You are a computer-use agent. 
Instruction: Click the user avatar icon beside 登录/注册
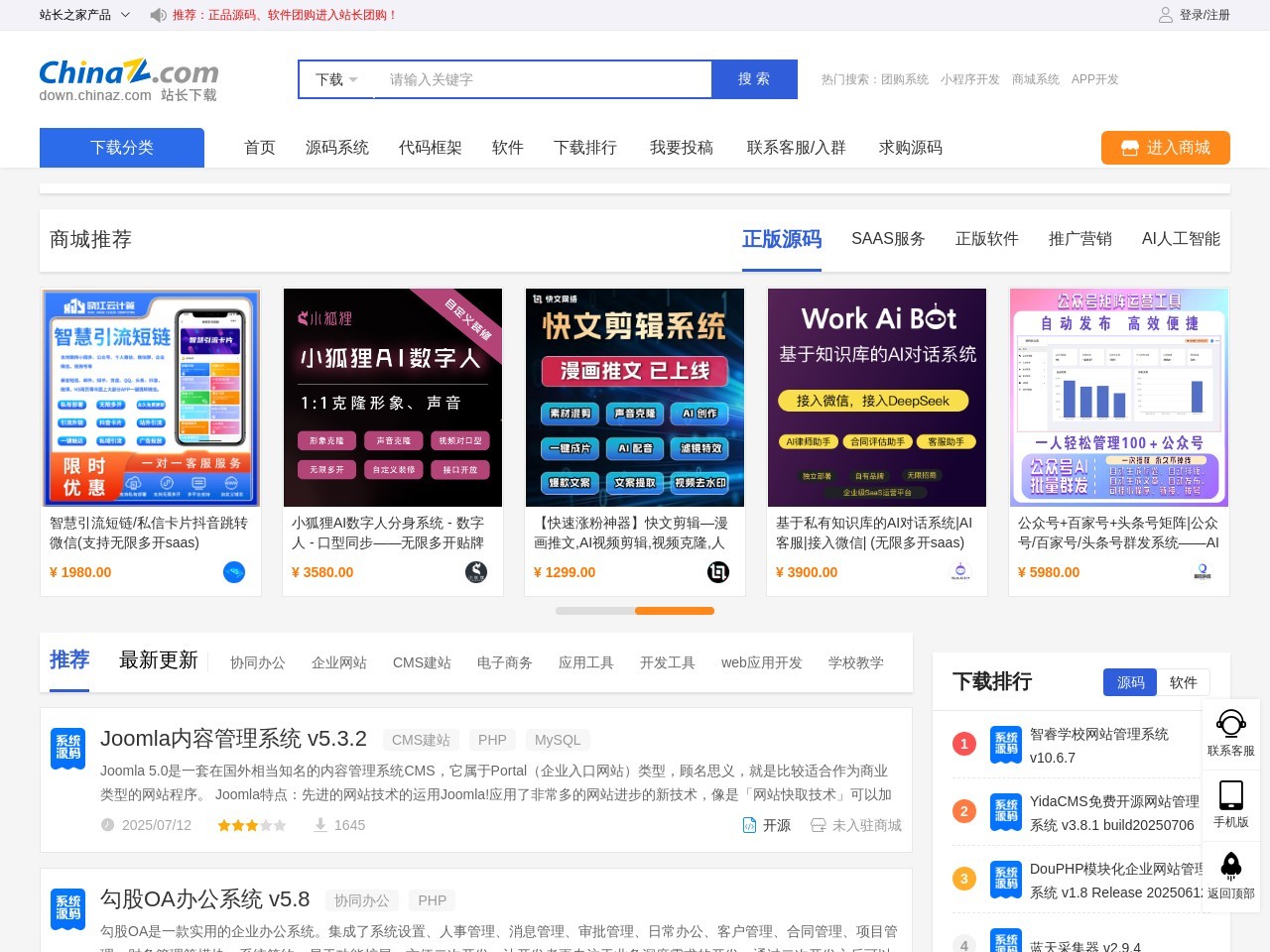1166,15
